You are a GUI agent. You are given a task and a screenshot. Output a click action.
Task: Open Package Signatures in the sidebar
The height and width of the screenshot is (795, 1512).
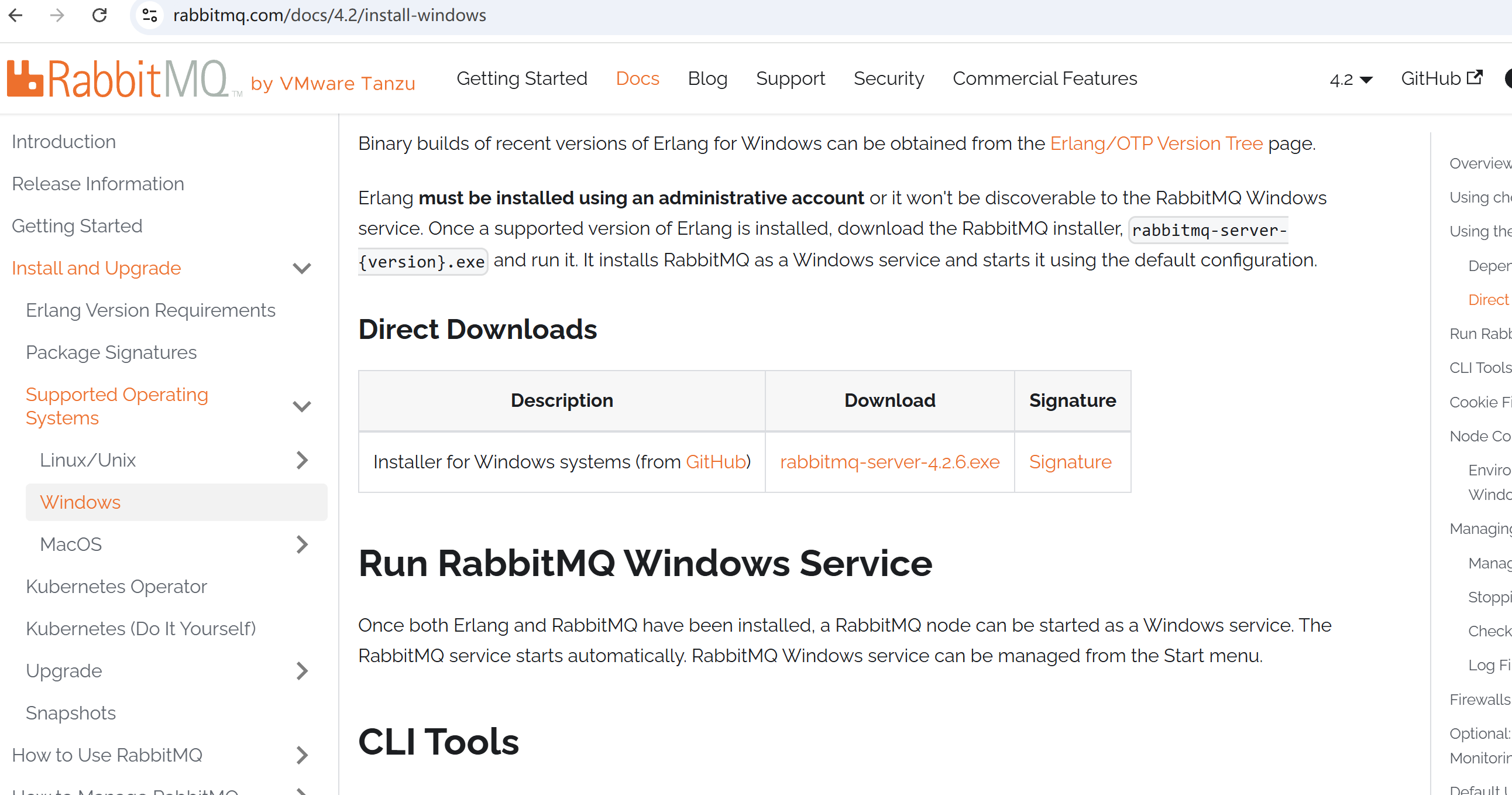pyautogui.click(x=112, y=352)
